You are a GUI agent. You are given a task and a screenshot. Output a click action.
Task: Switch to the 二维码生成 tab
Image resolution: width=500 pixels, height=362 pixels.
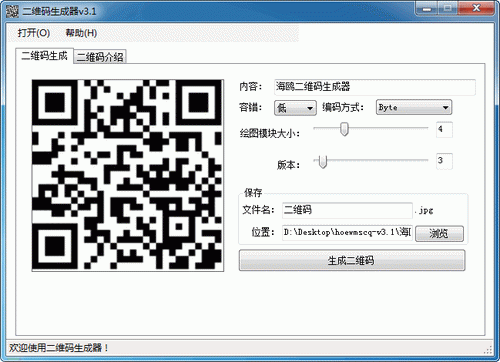pyautogui.click(x=44, y=56)
